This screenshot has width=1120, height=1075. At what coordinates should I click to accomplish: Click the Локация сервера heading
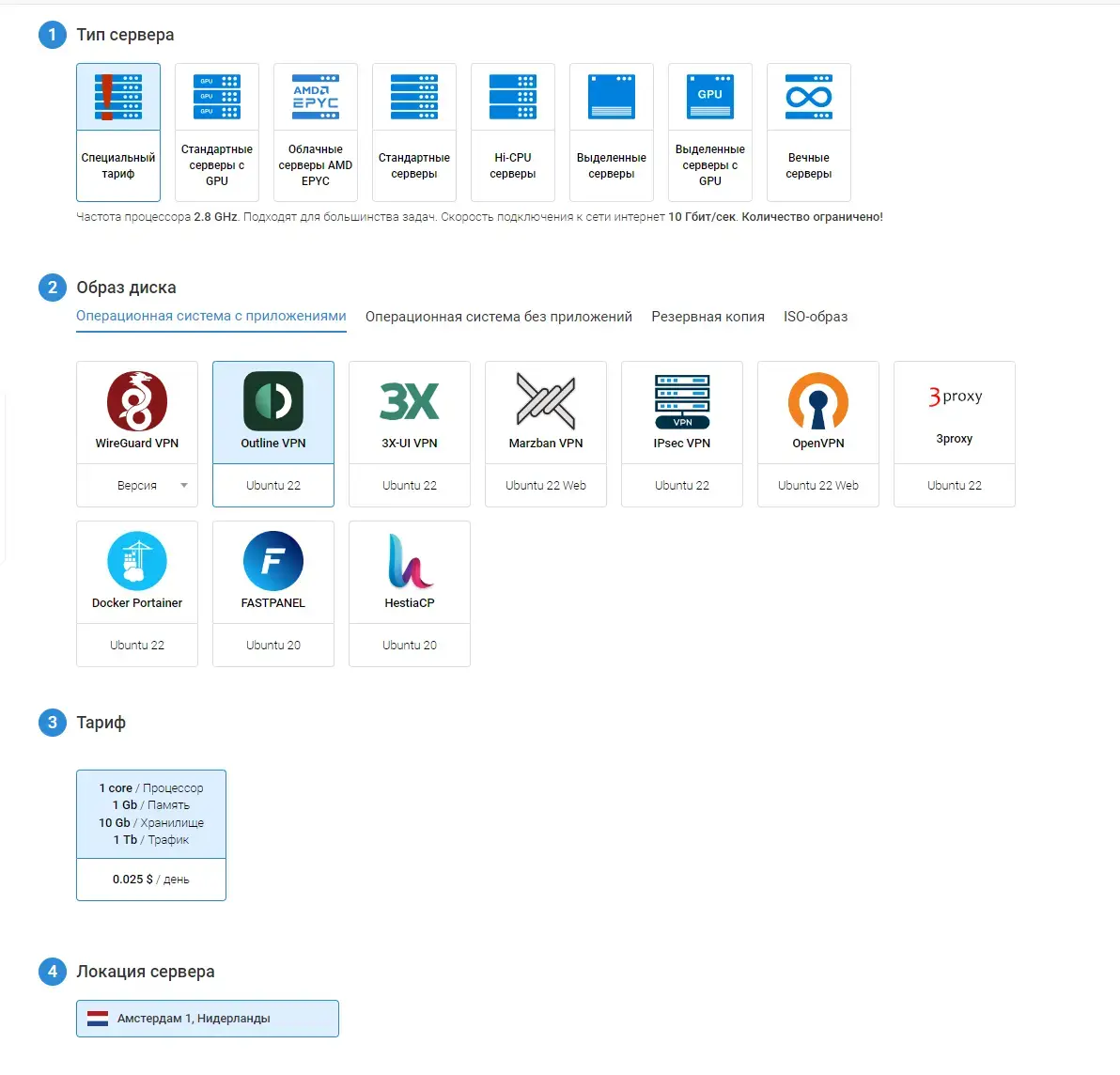tap(146, 972)
